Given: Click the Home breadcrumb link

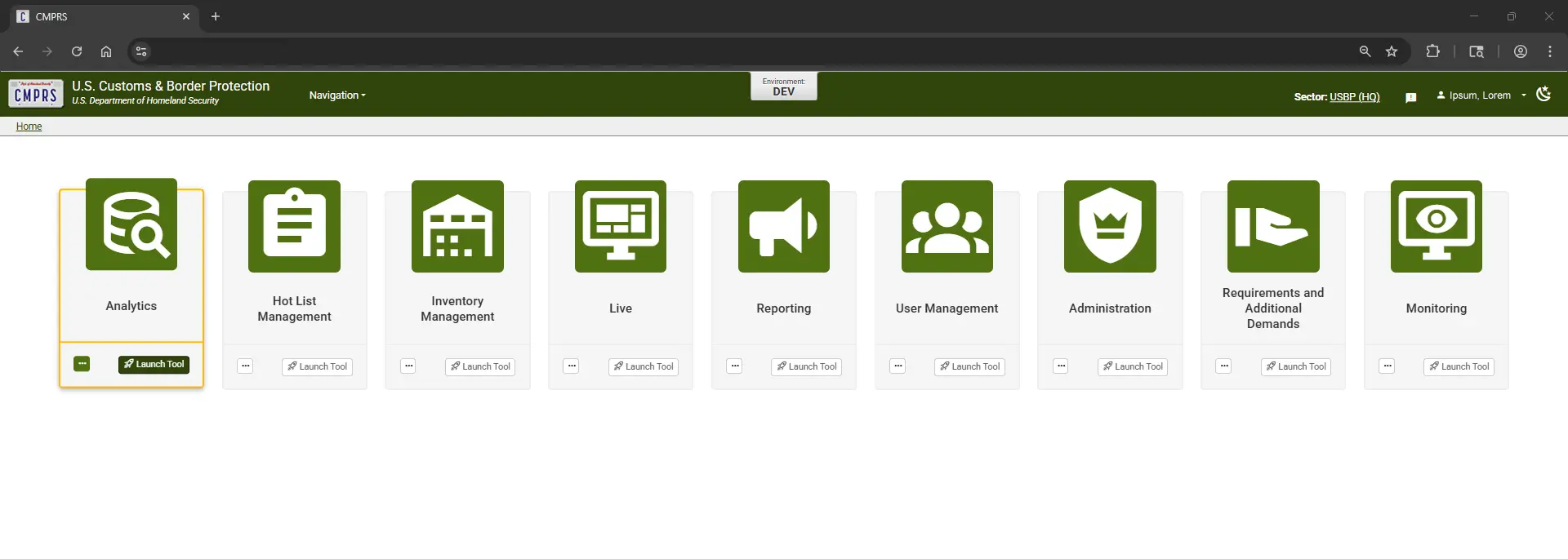Looking at the screenshot, I should pyautogui.click(x=29, y=126).
